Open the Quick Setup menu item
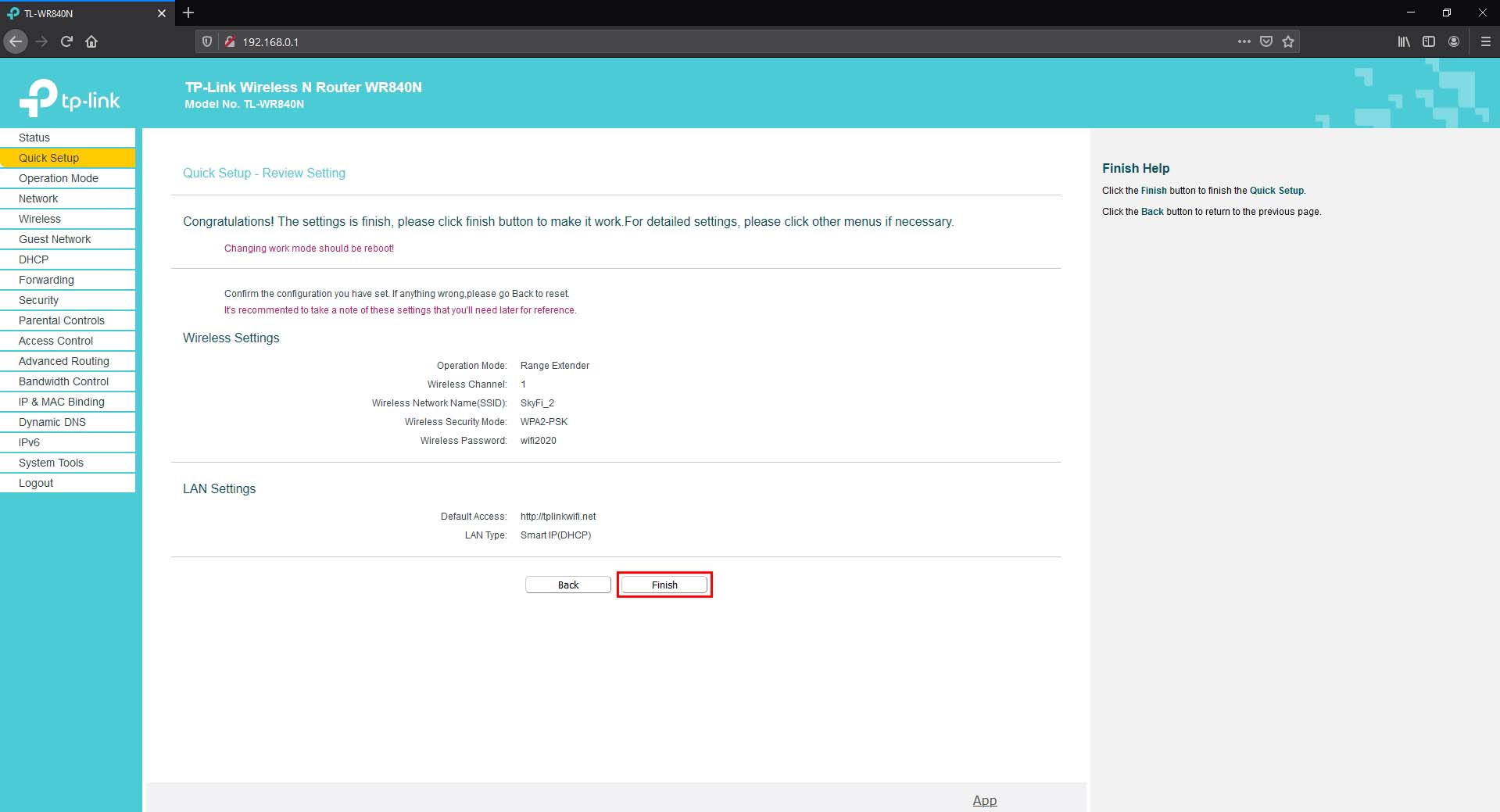 tap(48, 157)
